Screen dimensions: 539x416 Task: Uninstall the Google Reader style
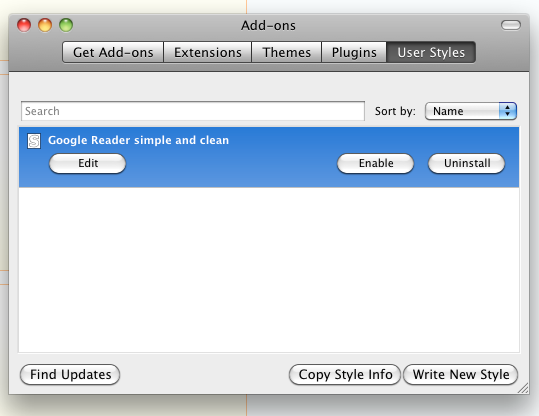[x=466, y=163]
